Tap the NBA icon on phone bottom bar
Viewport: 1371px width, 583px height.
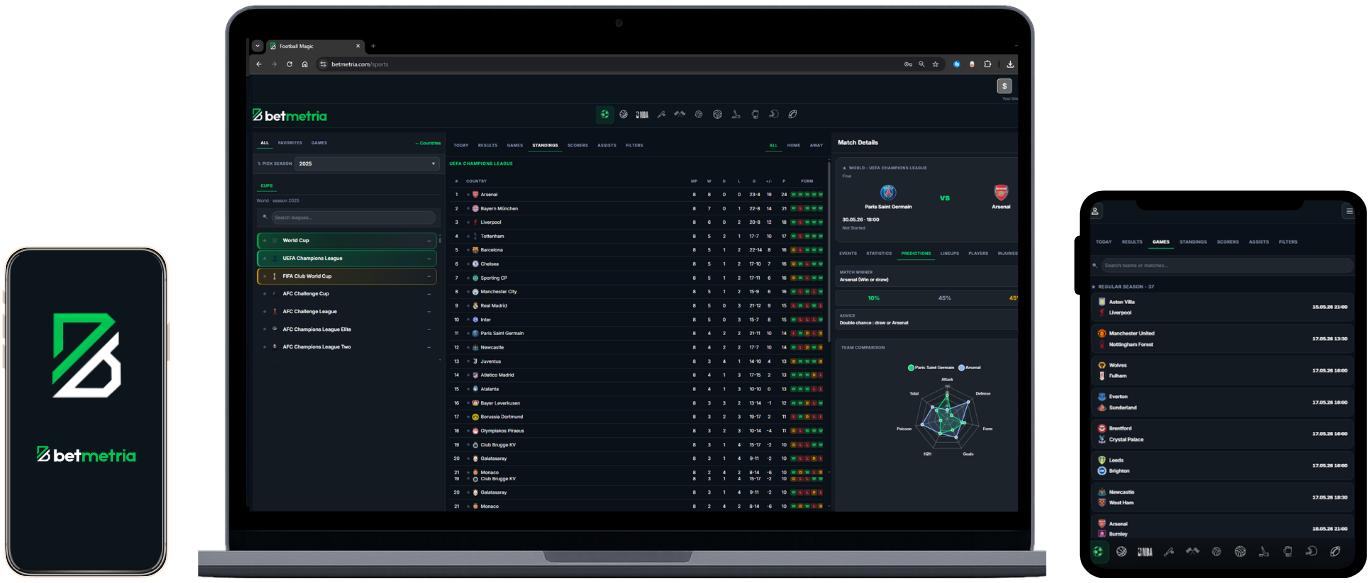[x=1145, y=551]
